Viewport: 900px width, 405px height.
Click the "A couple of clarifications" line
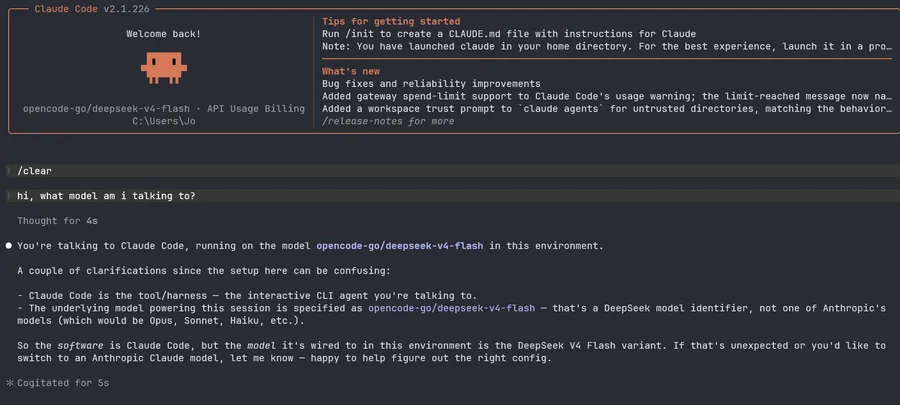click(x=204, y=271)
